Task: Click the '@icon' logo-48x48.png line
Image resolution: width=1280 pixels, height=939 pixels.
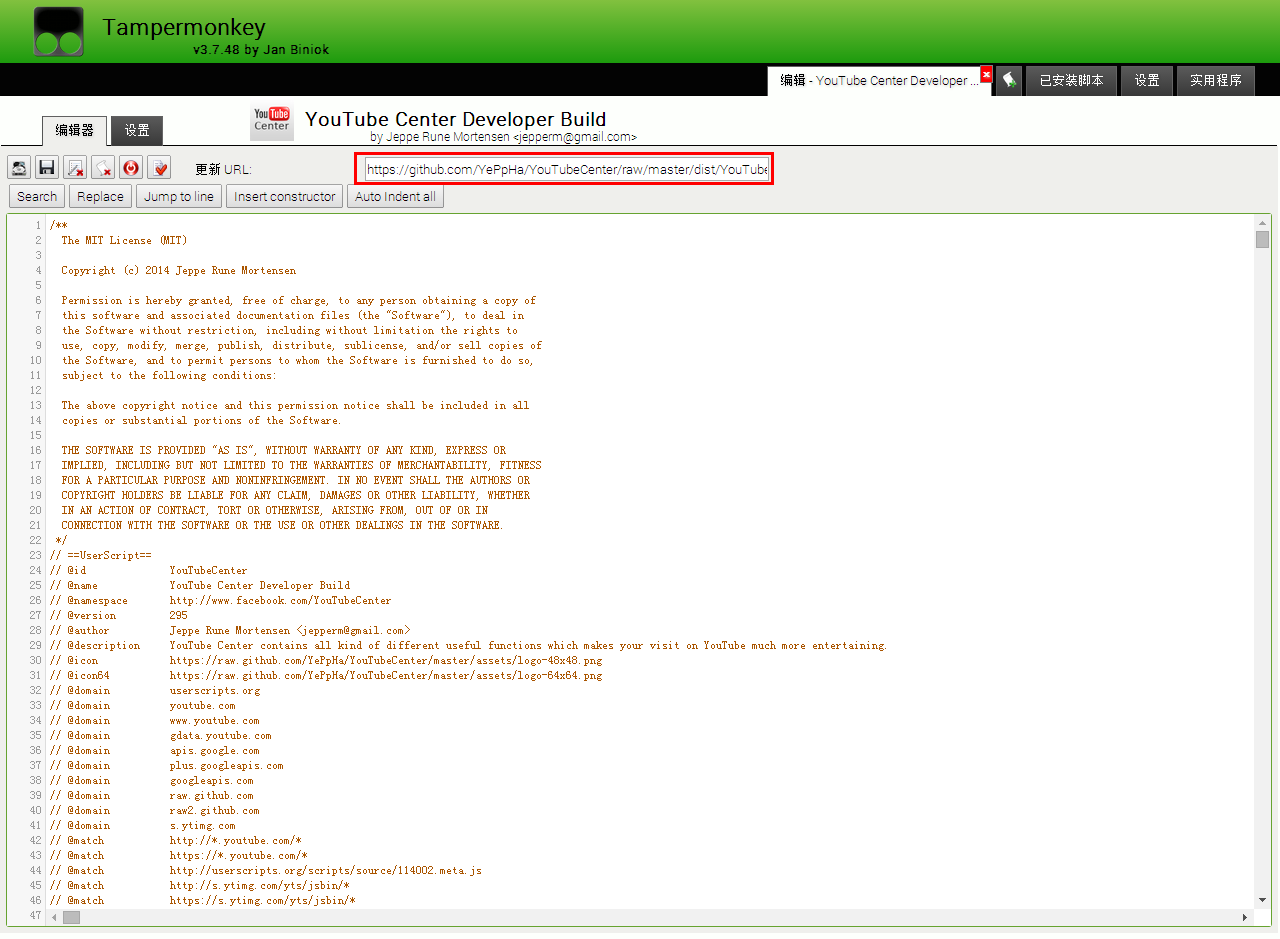Action: pos(325,660)
